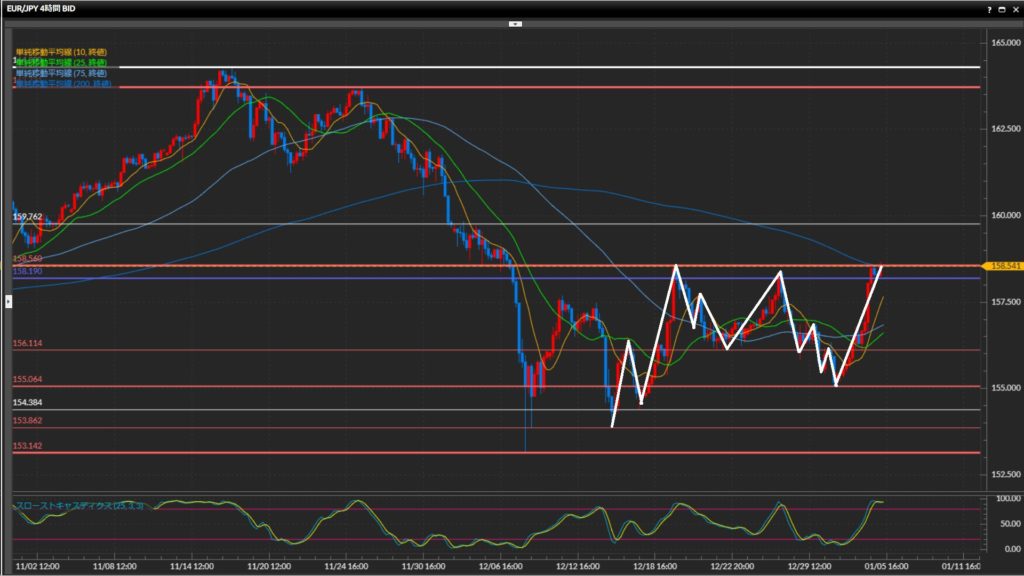Select the SMA (75) indicator label
Viewport: 1024px width, 576px height.
[62, 72]
